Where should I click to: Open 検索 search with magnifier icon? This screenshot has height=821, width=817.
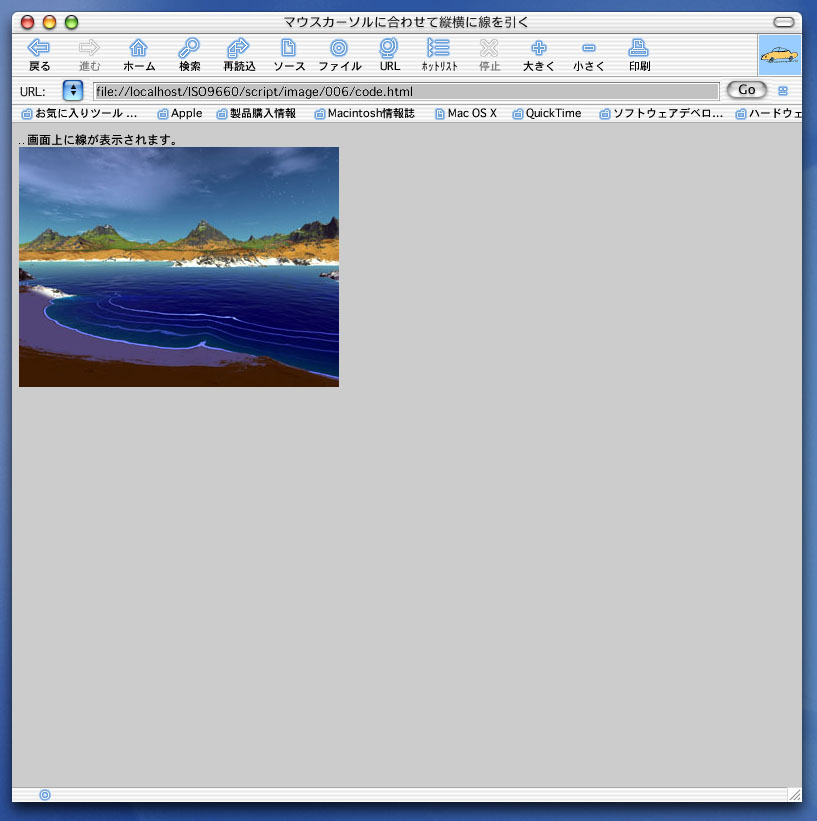point(189,54)
